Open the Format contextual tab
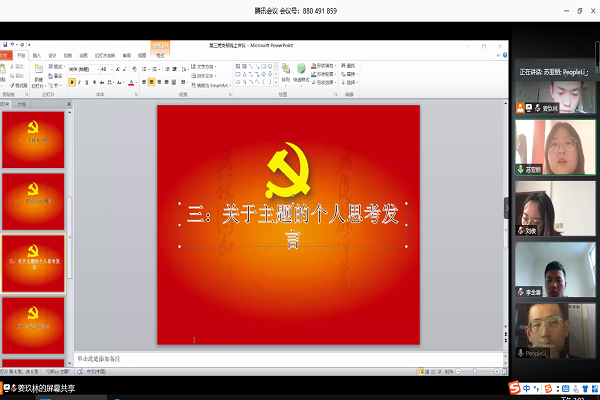 161,55
